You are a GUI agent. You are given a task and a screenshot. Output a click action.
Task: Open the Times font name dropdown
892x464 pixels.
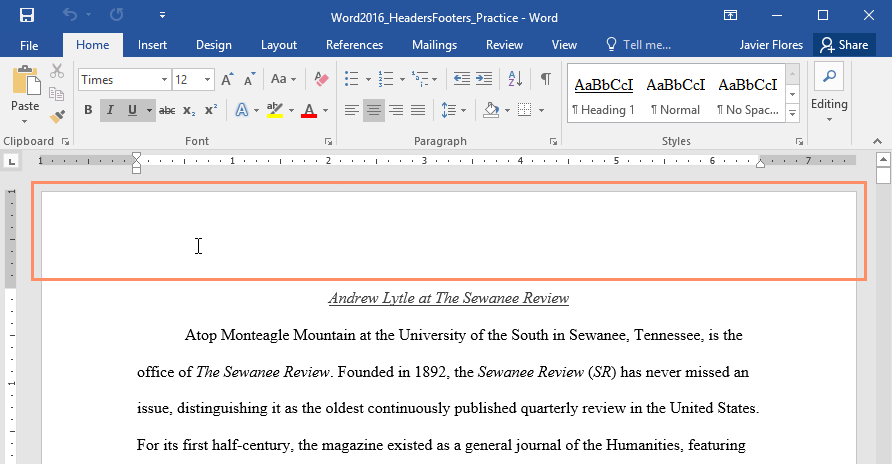click(x=163, y=79)
